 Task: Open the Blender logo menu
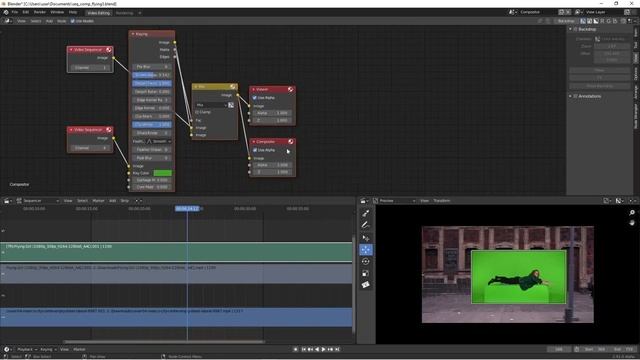[x=6, y=12]
